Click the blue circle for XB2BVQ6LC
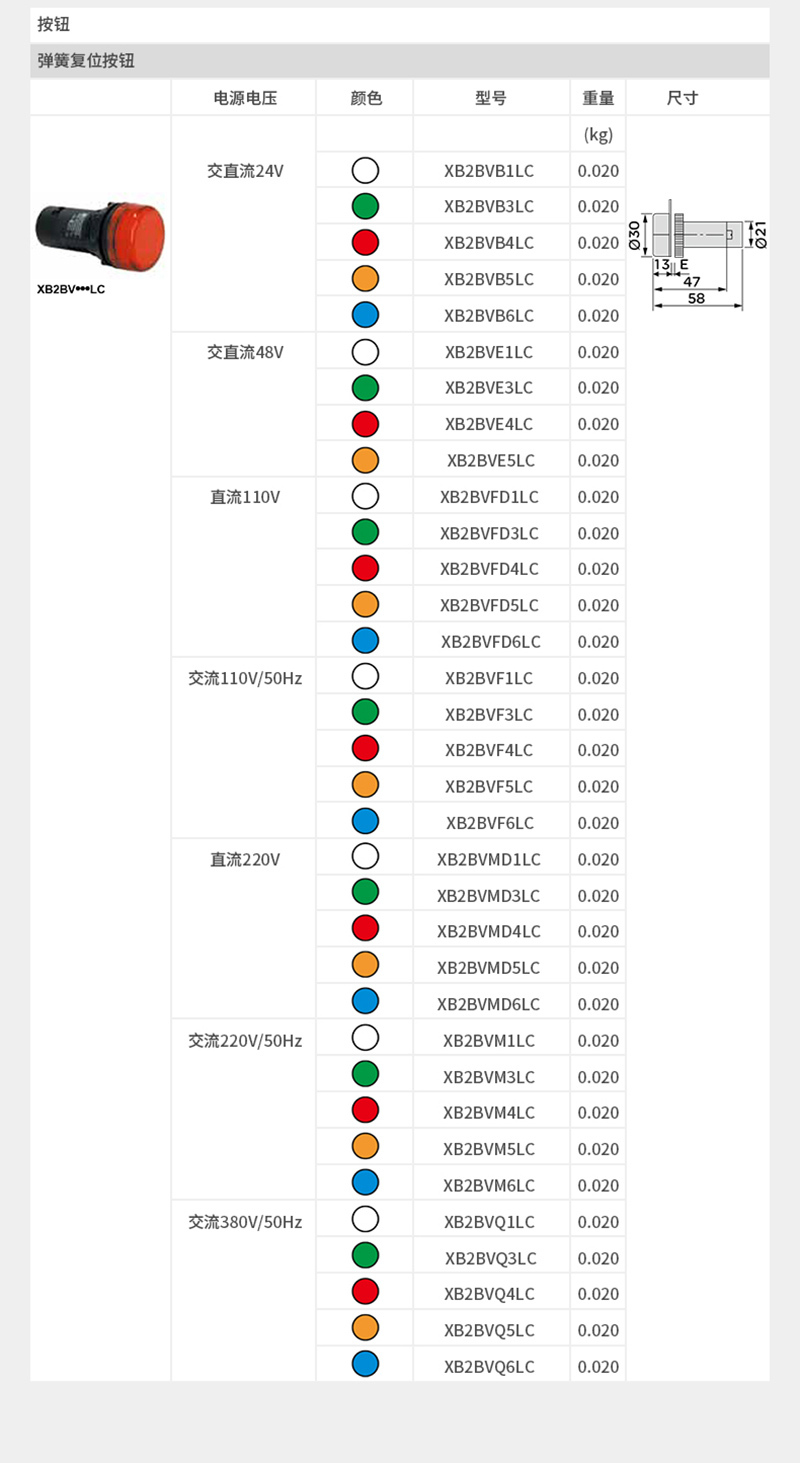 365,1366
